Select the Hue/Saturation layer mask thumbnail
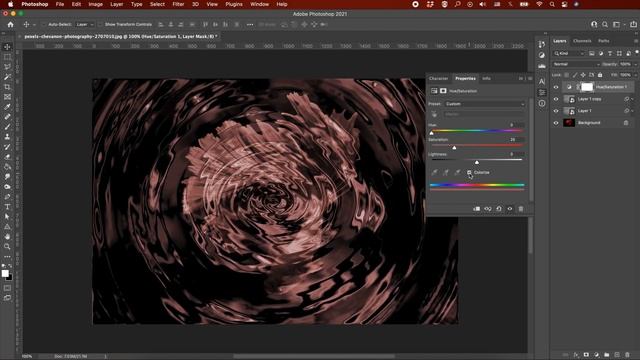The width and height of the screenshot is (640, 360). [x=587, y=87]
